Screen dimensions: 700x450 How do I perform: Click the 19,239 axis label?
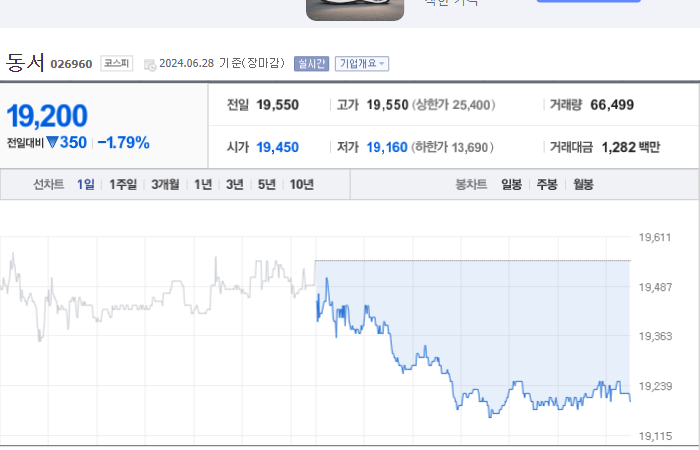tap(655, 386)
